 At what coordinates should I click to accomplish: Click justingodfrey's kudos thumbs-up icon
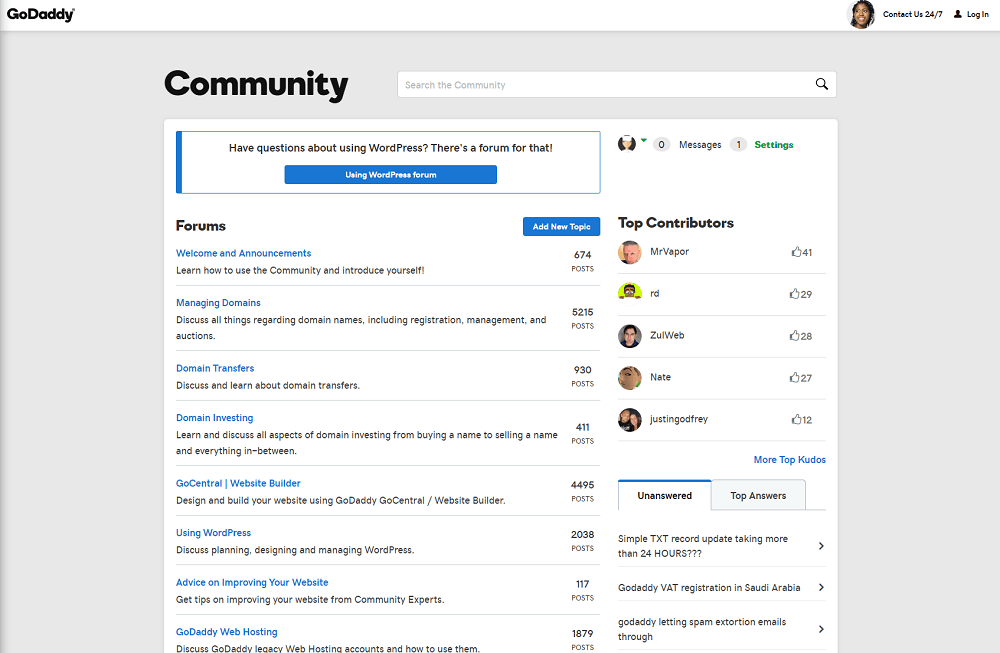[796, 419]
